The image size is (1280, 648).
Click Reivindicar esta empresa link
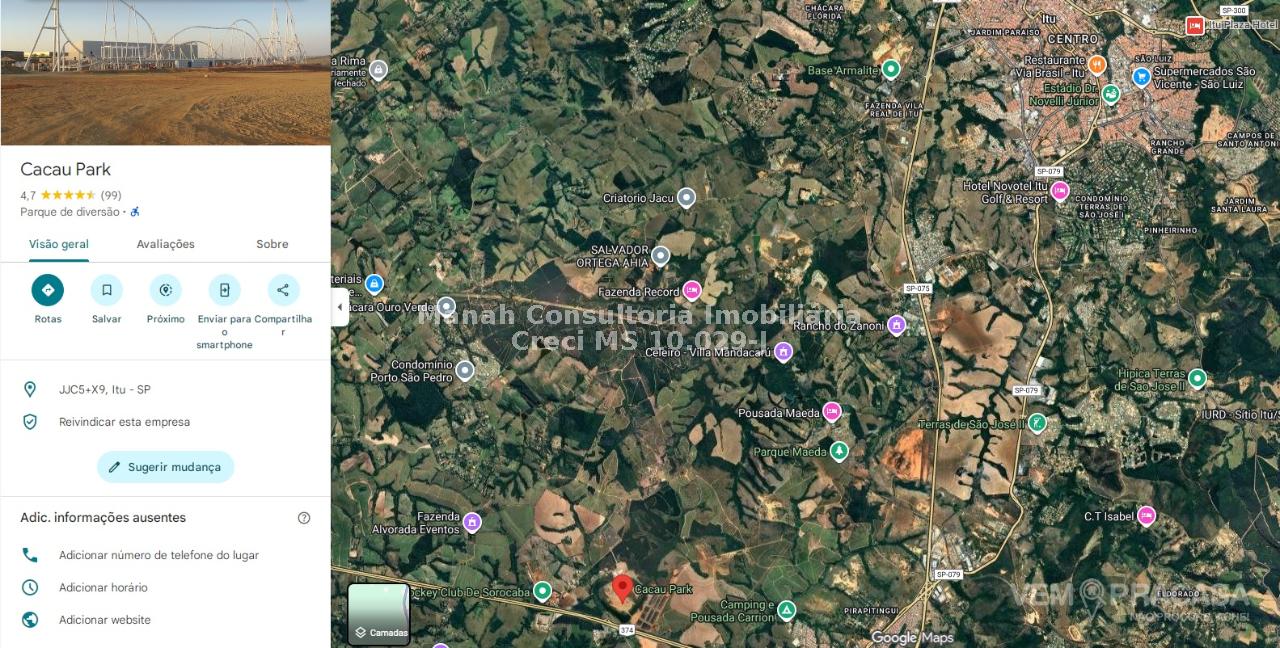click(125, 422)
